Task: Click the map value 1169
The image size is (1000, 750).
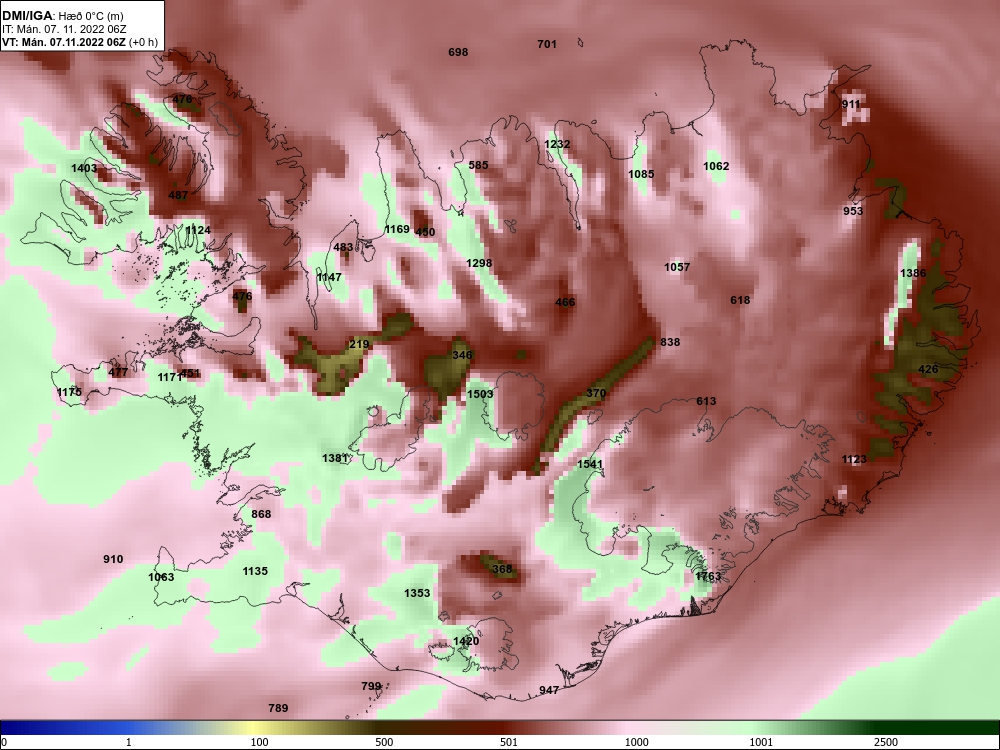Action: click(x=397, y=229)
